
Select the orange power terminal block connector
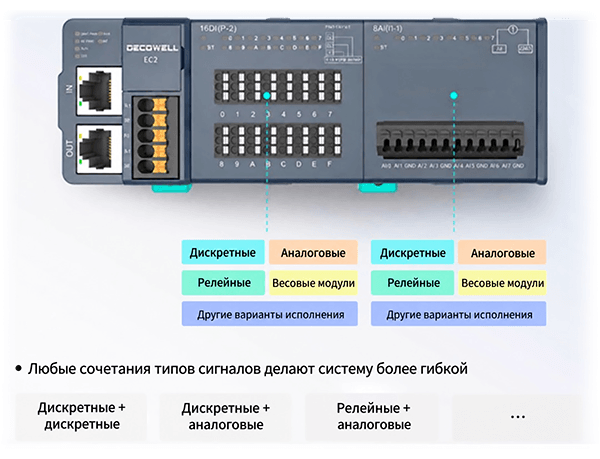tap(155, 138)
